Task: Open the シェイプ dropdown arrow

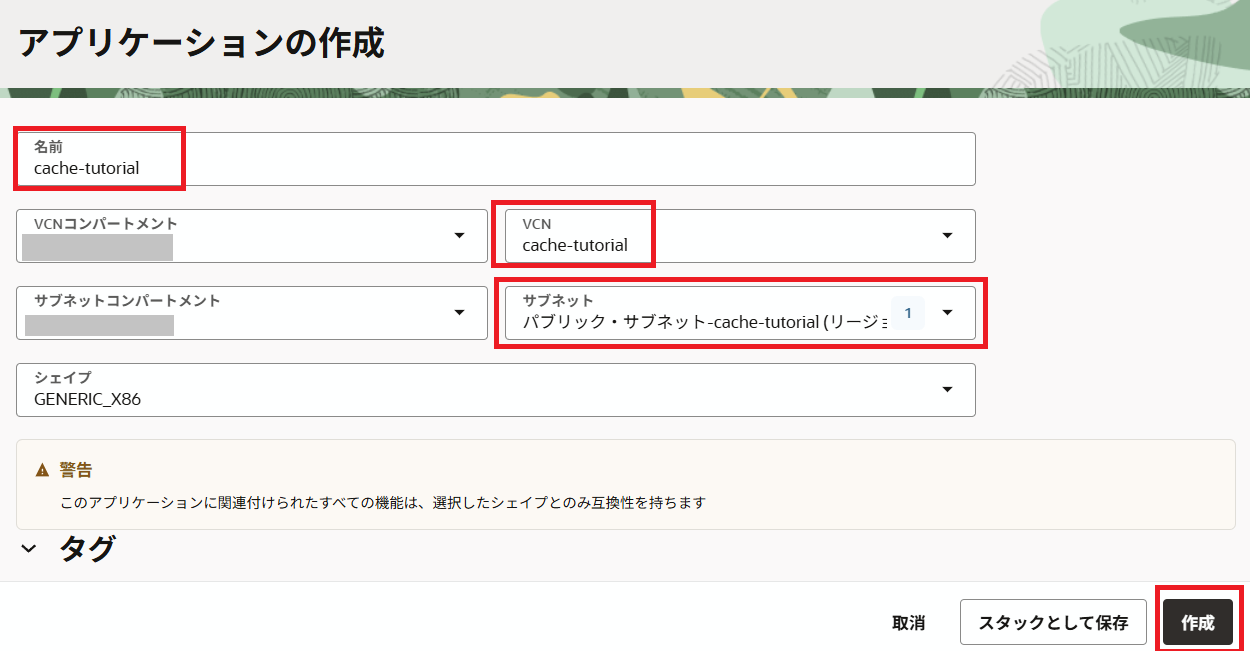Action: (x=947, y=390)
